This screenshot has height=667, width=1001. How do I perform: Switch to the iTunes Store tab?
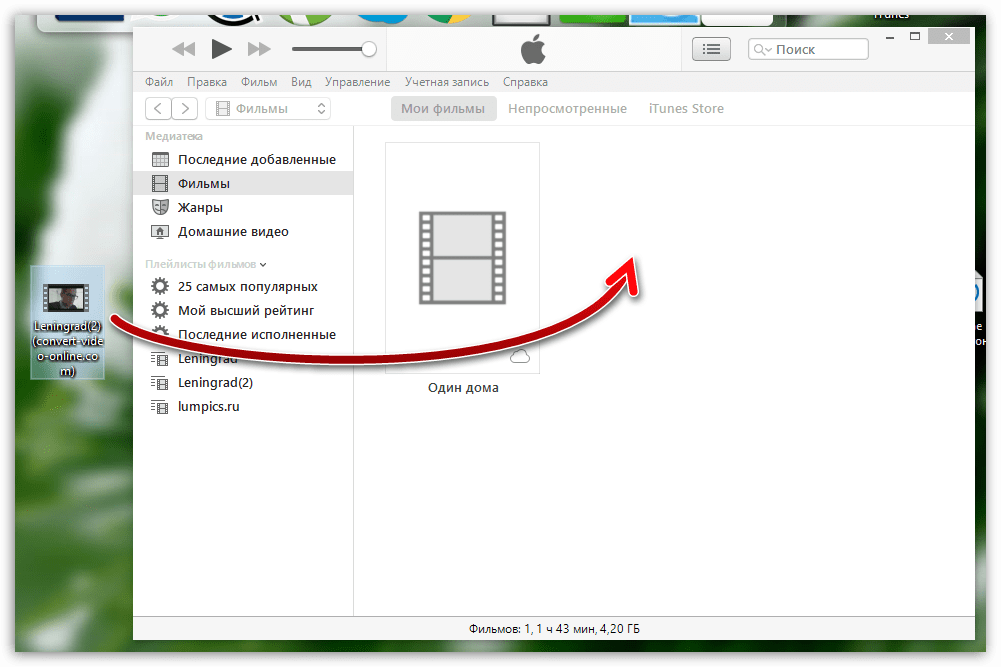point(686,109)
